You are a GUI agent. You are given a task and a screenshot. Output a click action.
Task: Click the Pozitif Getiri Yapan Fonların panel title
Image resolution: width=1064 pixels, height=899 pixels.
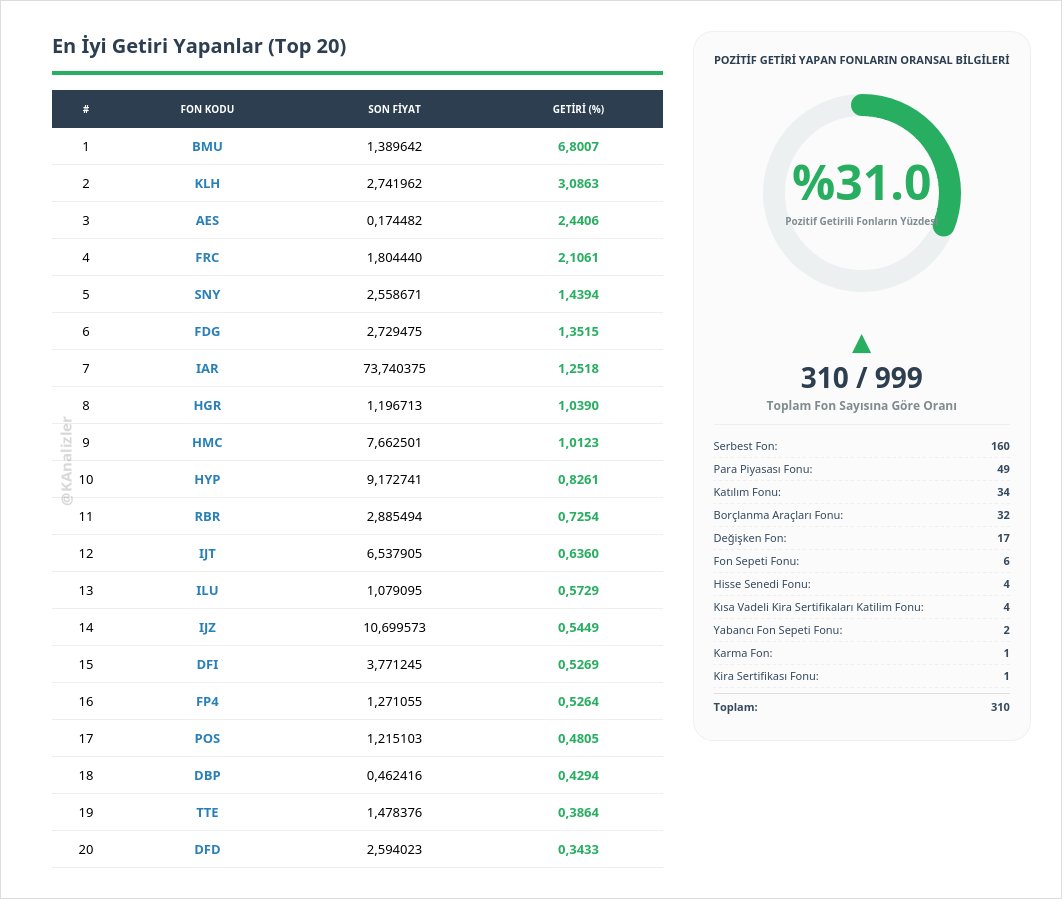[x=862, y=60]
